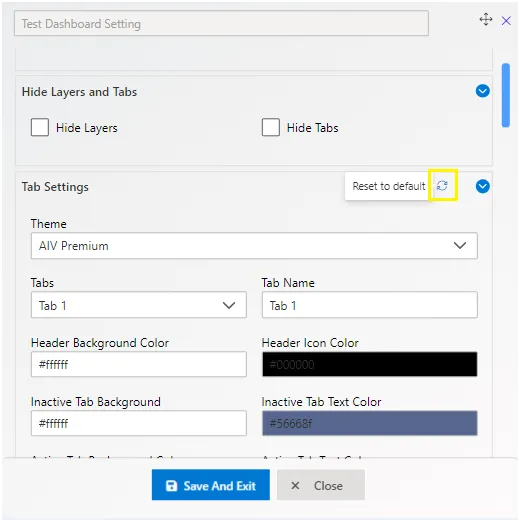Click the Close button label
520x522 pixels.
(328, 486)
